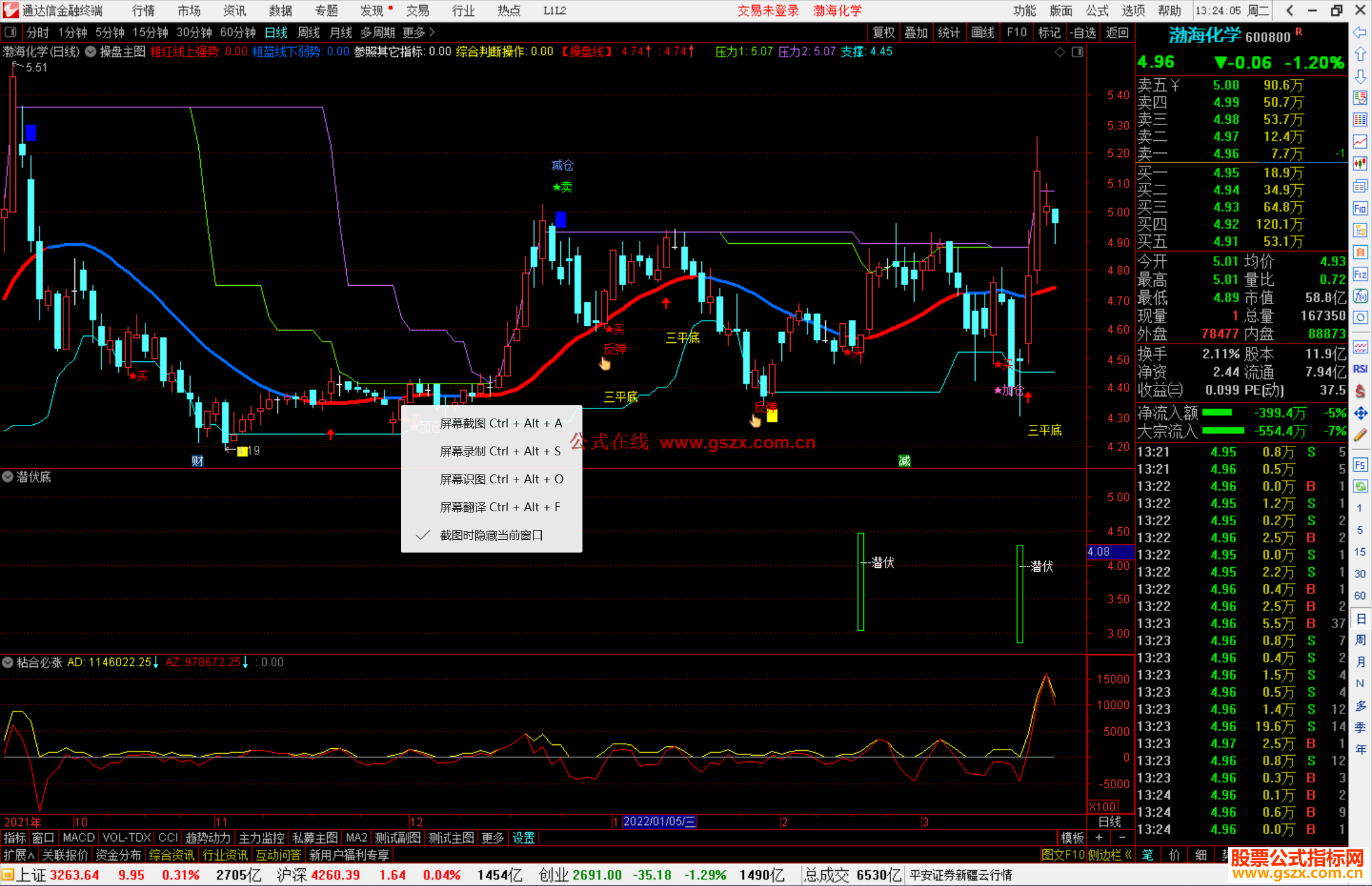The width and height of the screenshot is (1372, 886).
Task: Click the 财 marker below the chart
Action: click(x=198, y=461)
